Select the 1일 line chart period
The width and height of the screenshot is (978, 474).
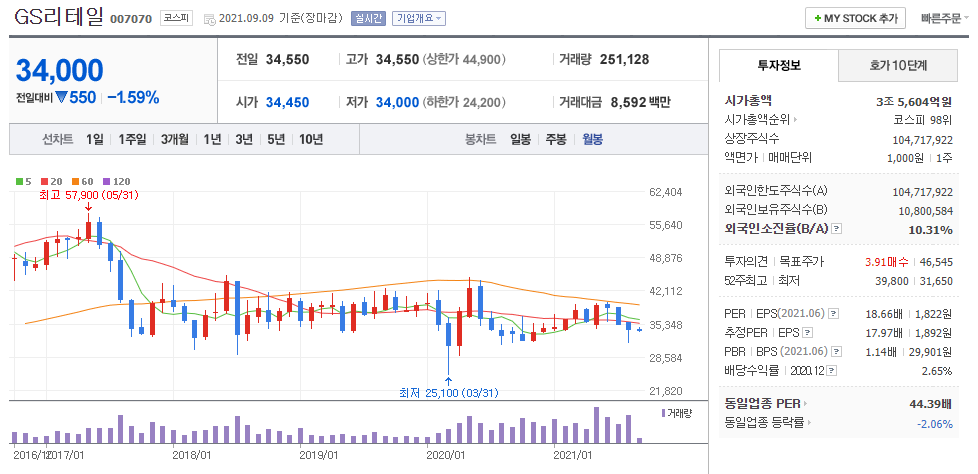click(95, 139)
